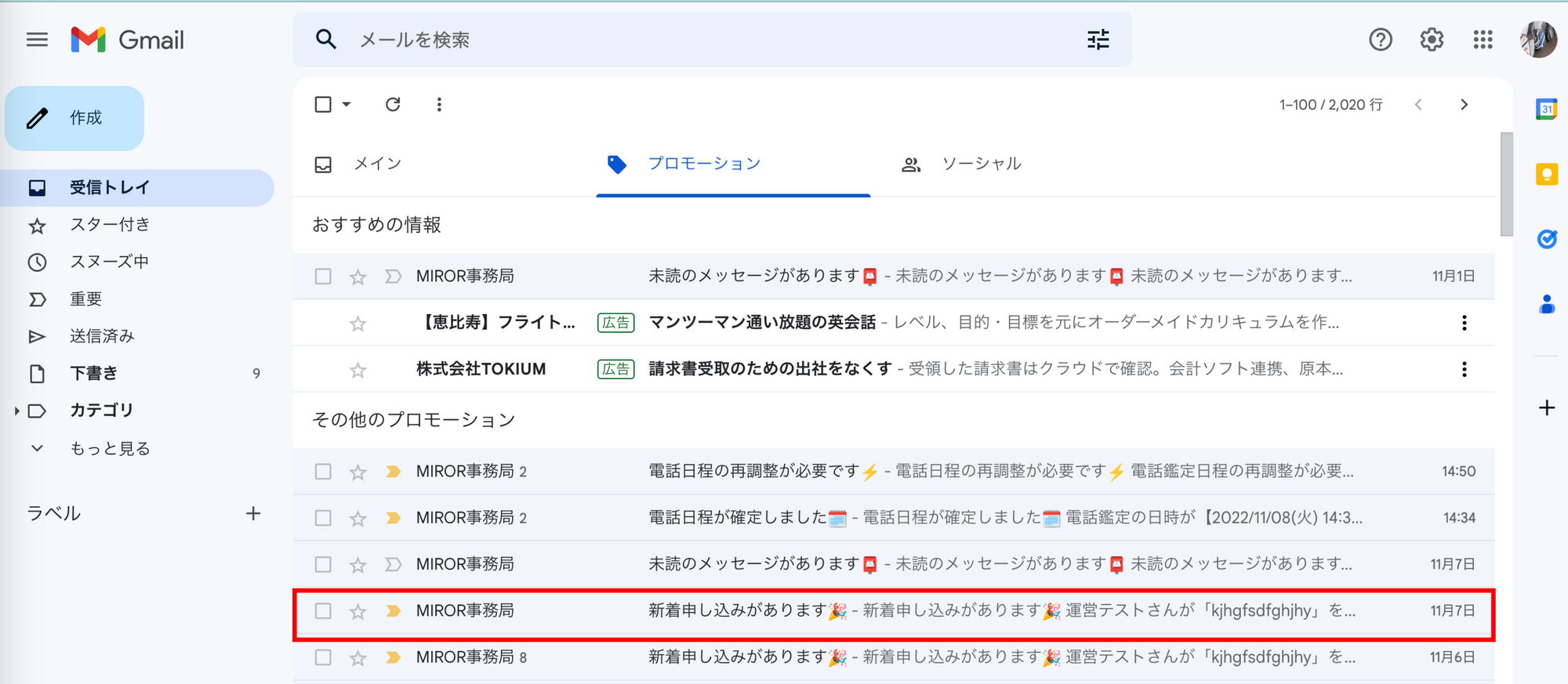Image resolution: width=1568 pixels, height=684 pixels.
Task: Switch to メイン tab
Action: (x=377, y=164)
